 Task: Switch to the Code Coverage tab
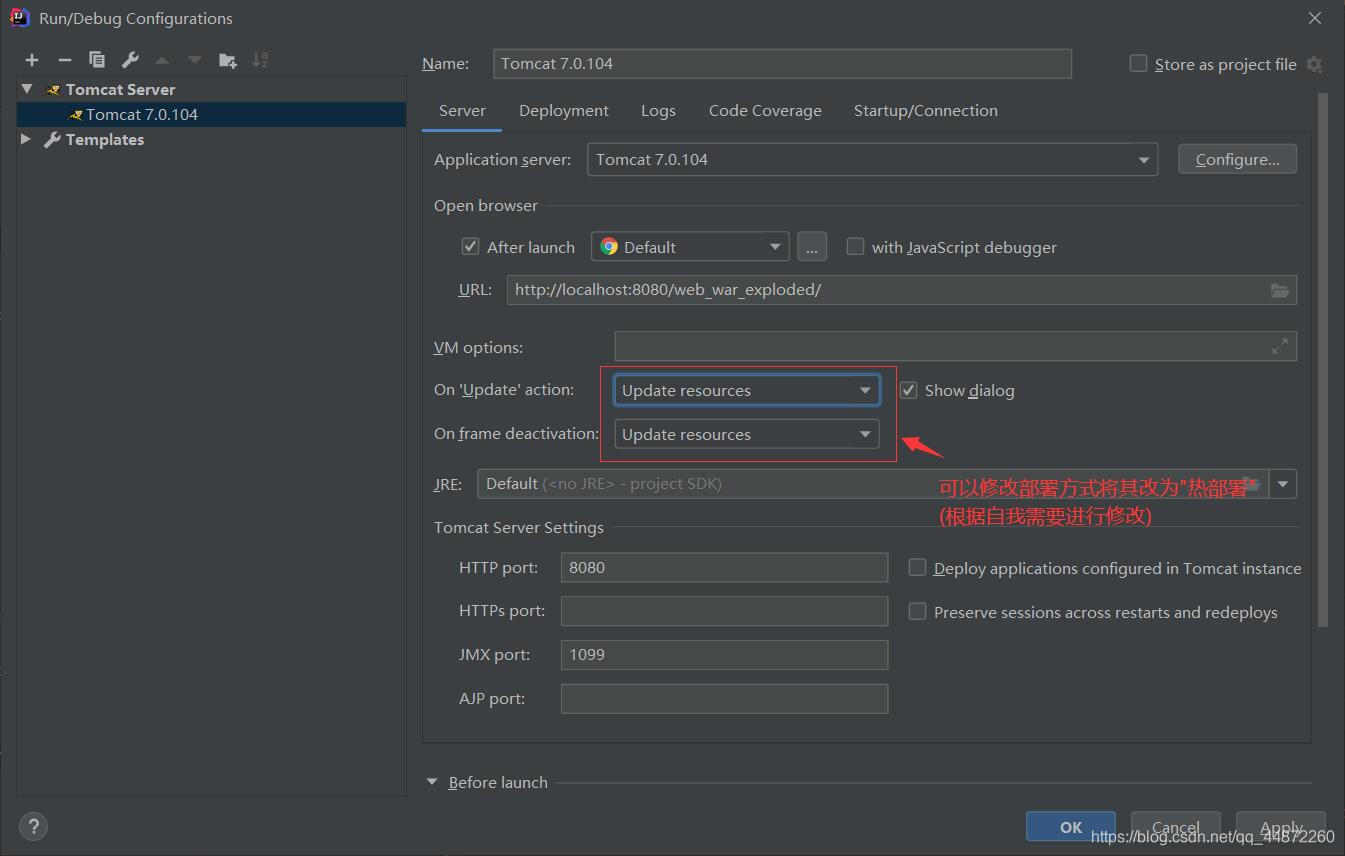(765, 111)
